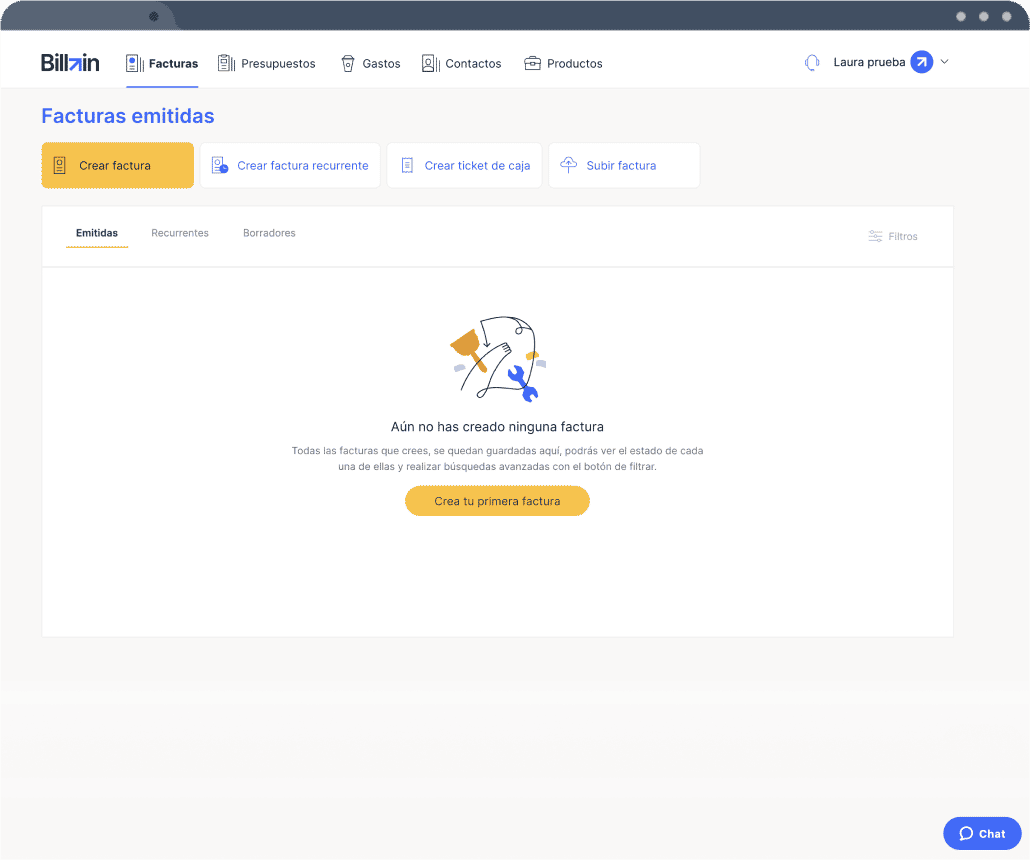Click the Presupuestos nav icon

pos(227,64)
